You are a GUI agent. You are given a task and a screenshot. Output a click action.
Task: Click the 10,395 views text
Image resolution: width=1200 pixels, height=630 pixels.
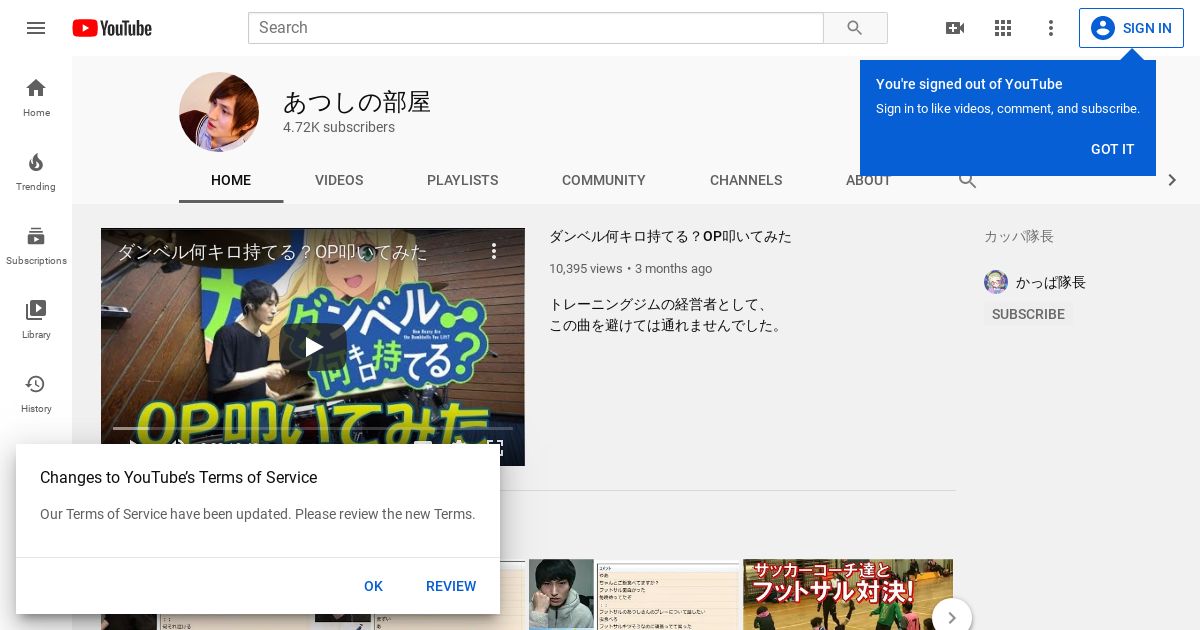585,269
